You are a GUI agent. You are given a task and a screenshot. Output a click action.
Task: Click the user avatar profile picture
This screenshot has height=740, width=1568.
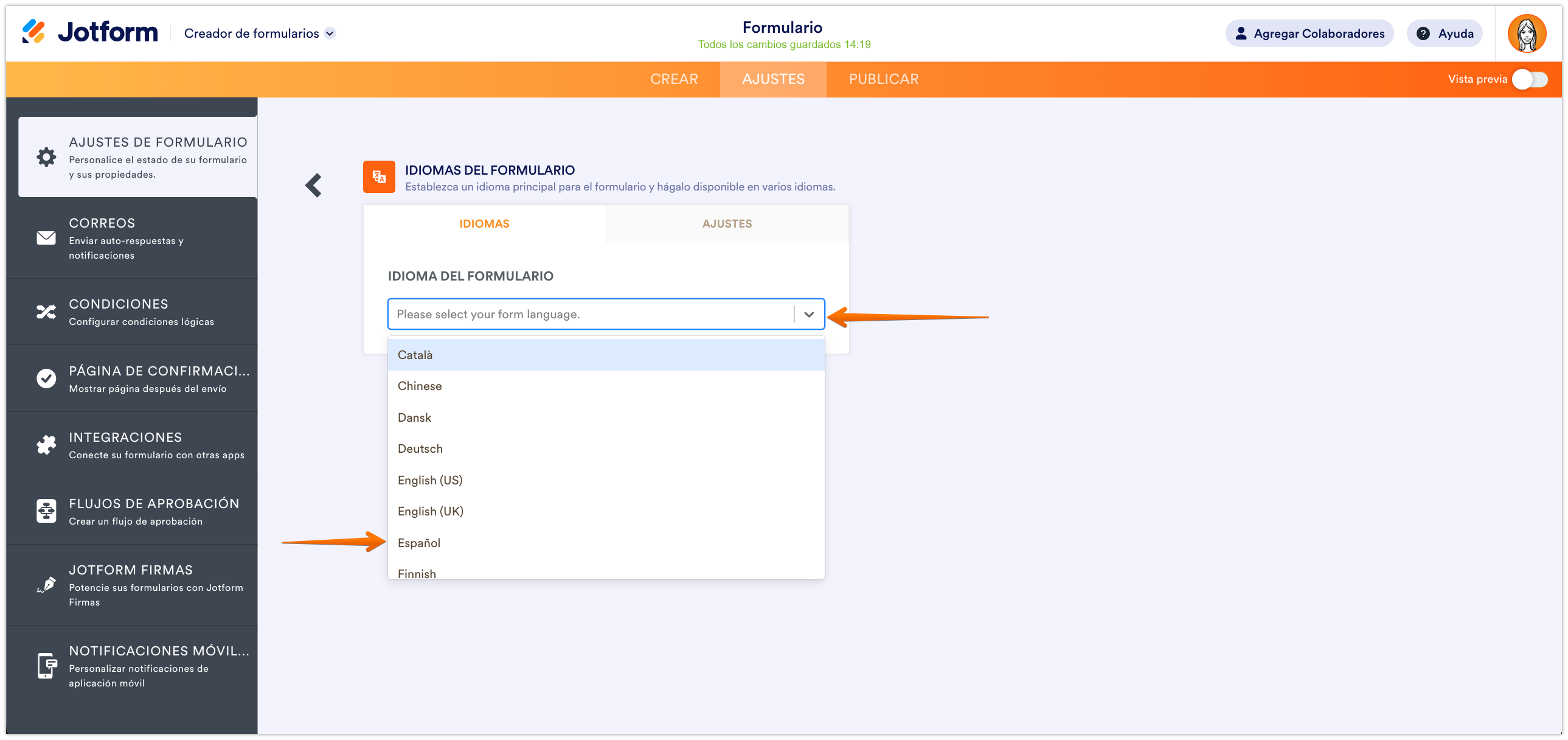pyautogui.click(x=1527, y=33)
